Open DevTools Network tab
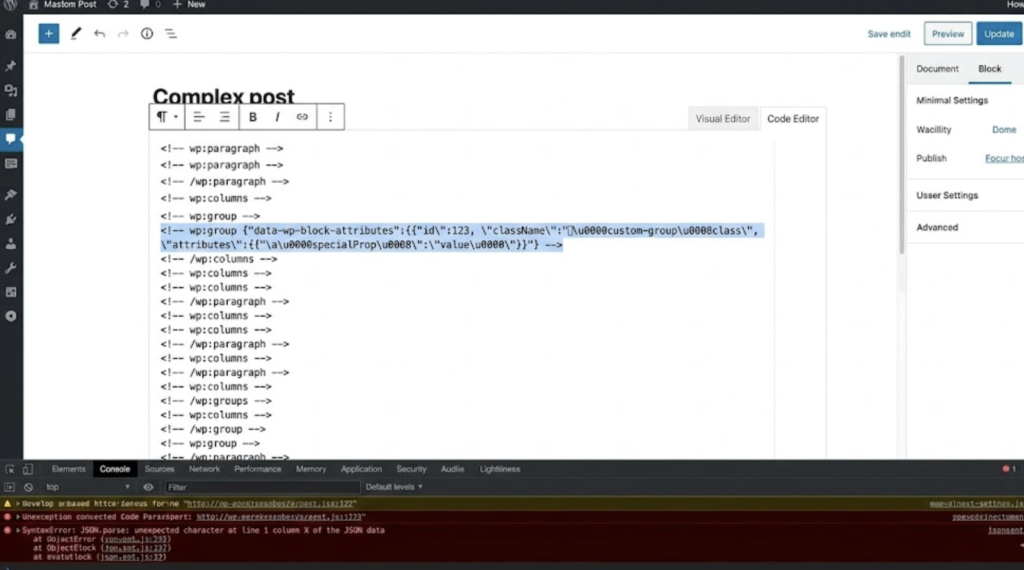Image resolution: width=1024 pixels, height=570 pixels. [x=204, y=469]
